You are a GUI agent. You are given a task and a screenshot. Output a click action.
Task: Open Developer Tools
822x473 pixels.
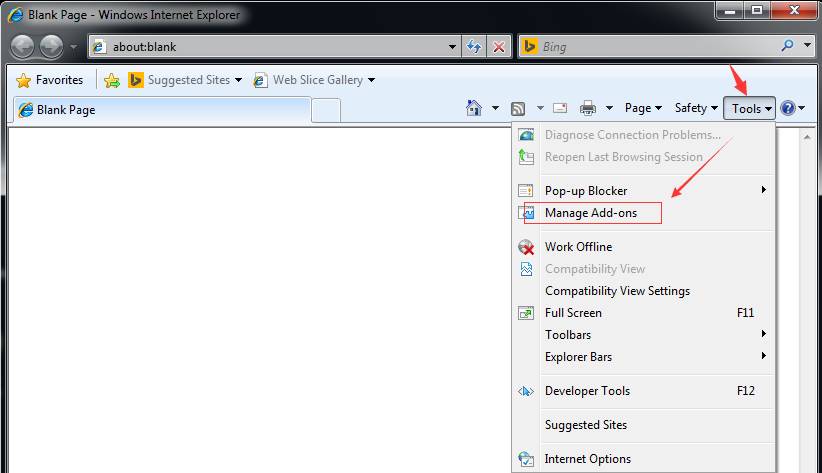pos(644,391)
